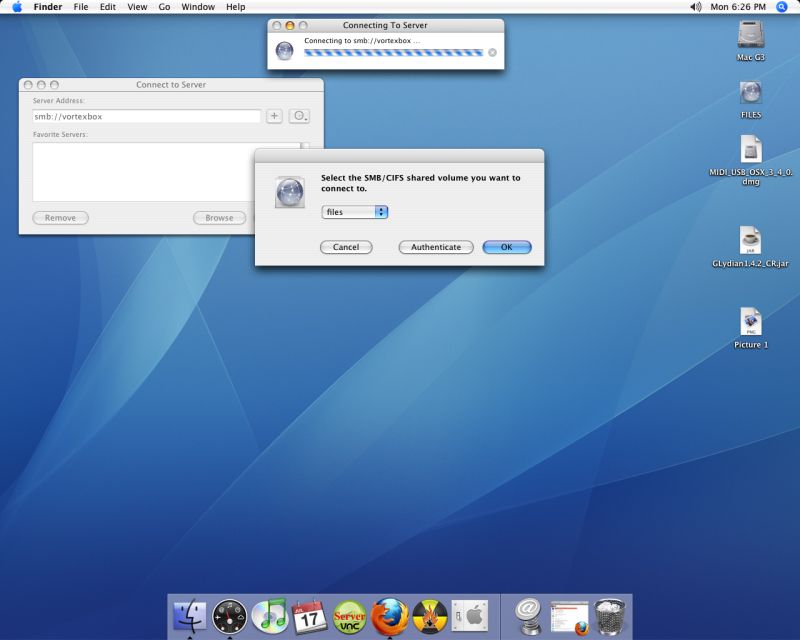Open the View menu
The height and width of the screenshot is (640, 800).
tap(137, 7)
